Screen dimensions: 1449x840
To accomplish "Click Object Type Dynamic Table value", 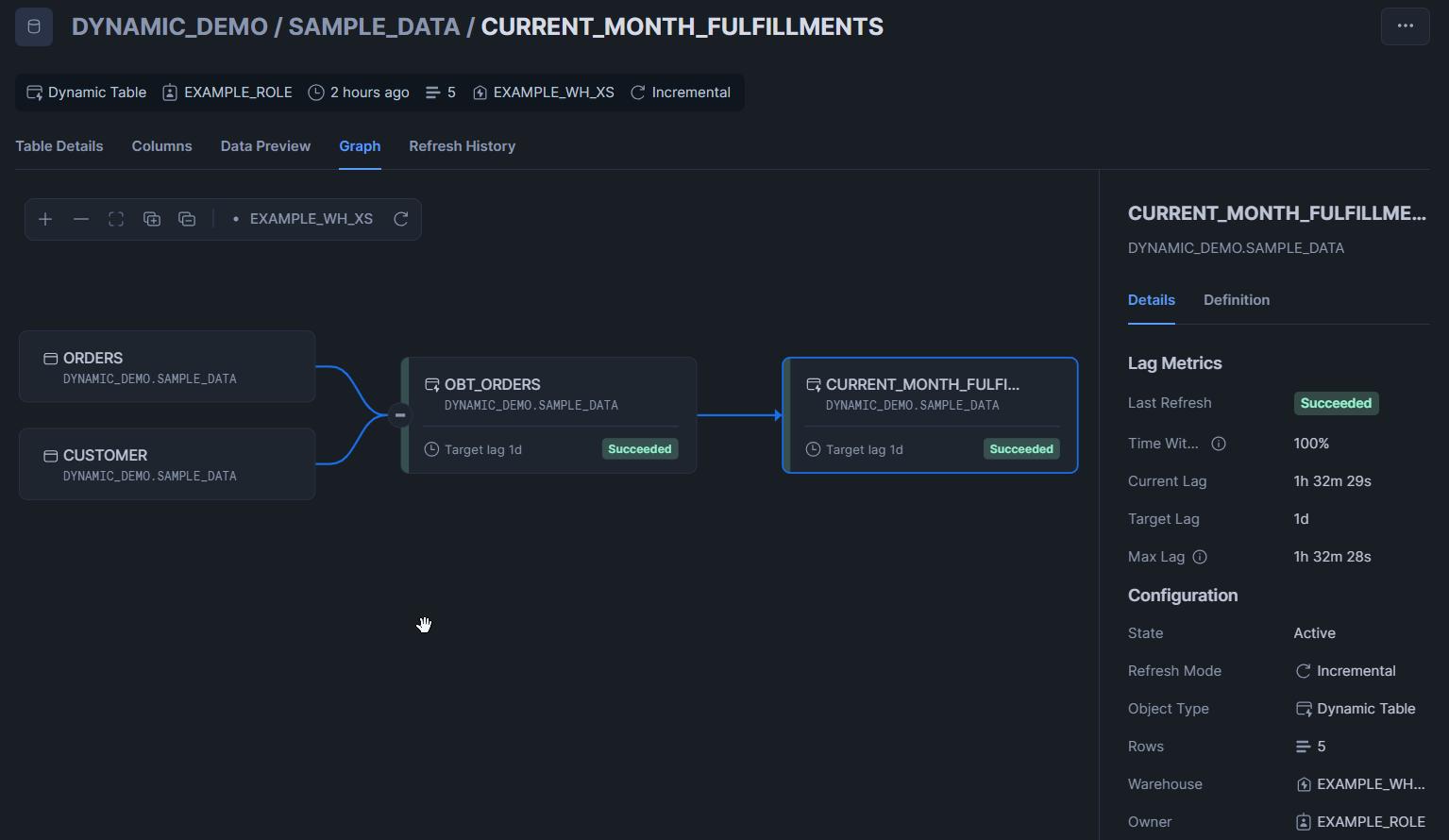I will tap(1366, 709).
